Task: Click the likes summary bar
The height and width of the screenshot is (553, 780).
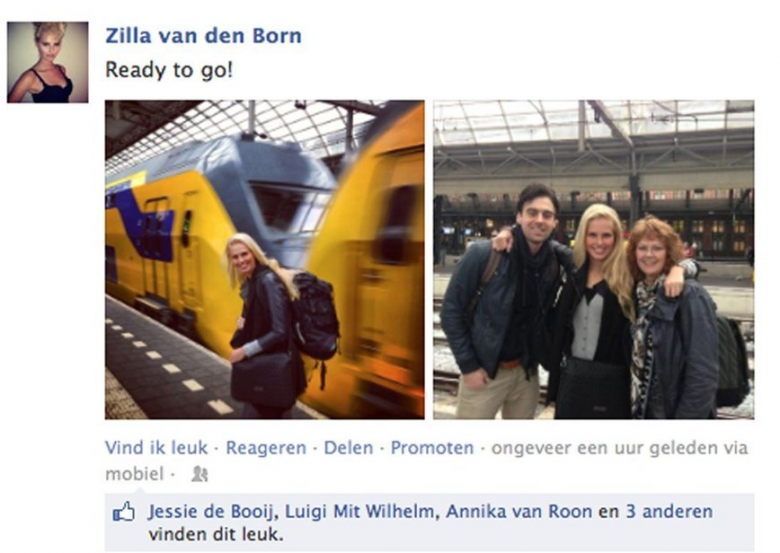Action: point(429,522)
